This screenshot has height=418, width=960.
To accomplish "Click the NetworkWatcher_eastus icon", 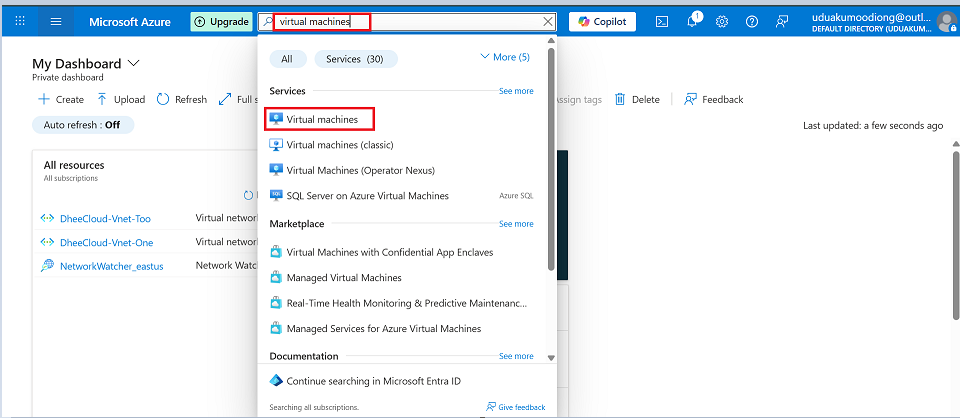I will click(x=47, y=266).
